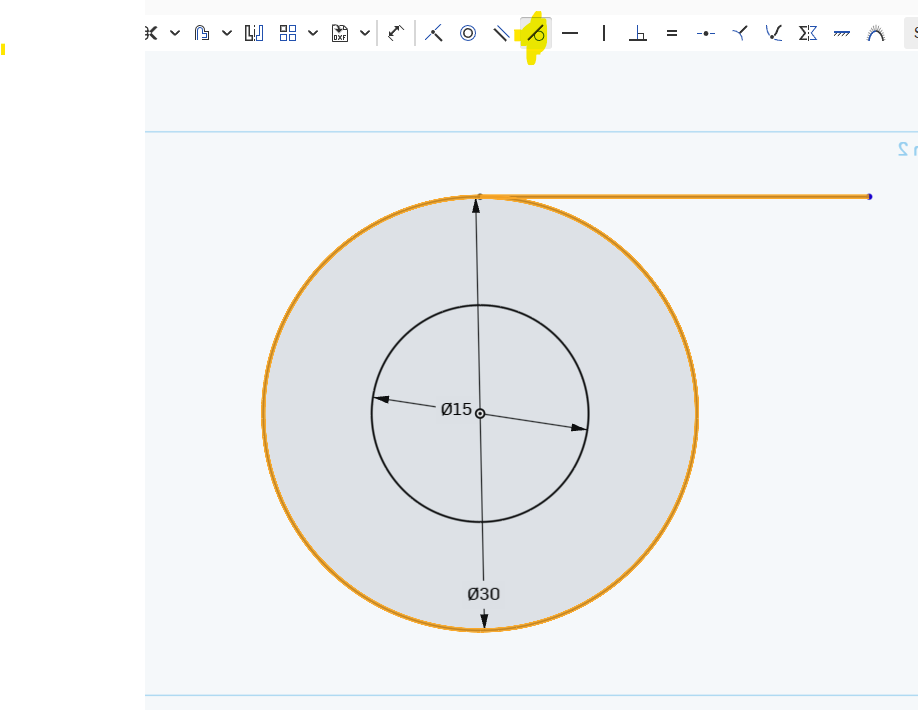Click the circle center point
Image resolution: width=918 pixels, height=710 pixels.
[x=480, y=413]
